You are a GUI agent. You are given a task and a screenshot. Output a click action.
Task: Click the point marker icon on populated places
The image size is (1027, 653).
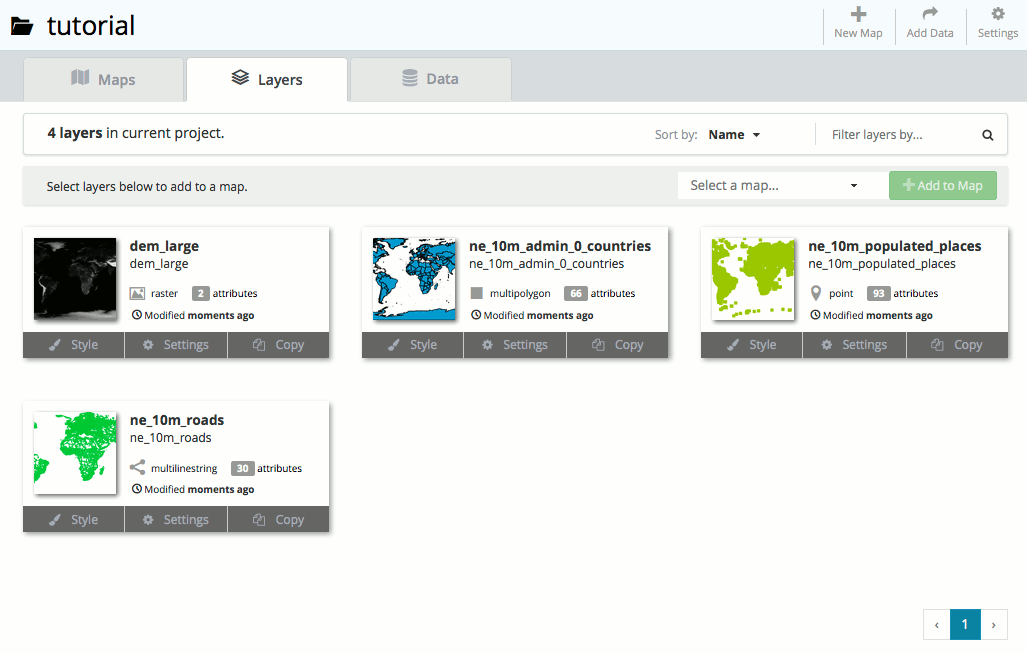coord(816,294)
